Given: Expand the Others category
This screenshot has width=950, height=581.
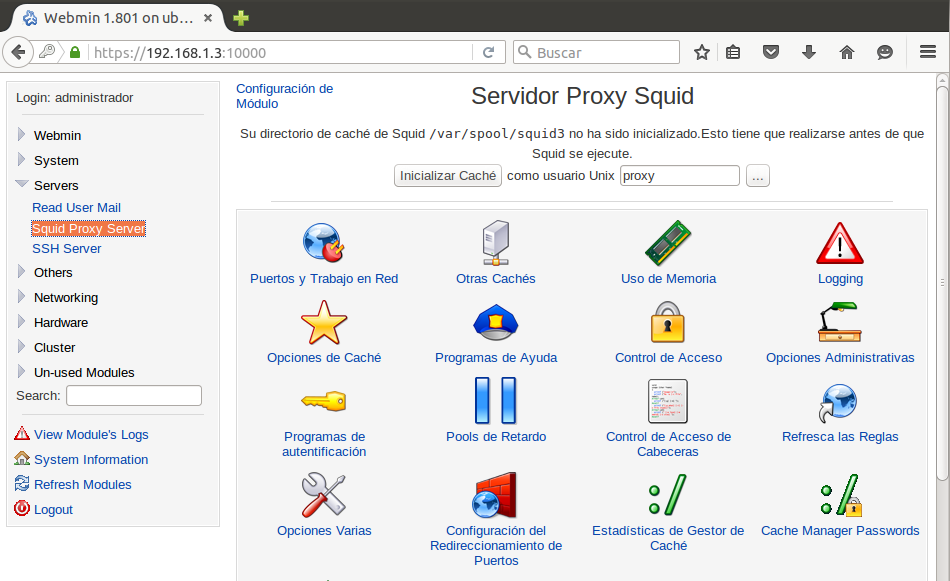Looking at the screenshot, I should 21,271.
